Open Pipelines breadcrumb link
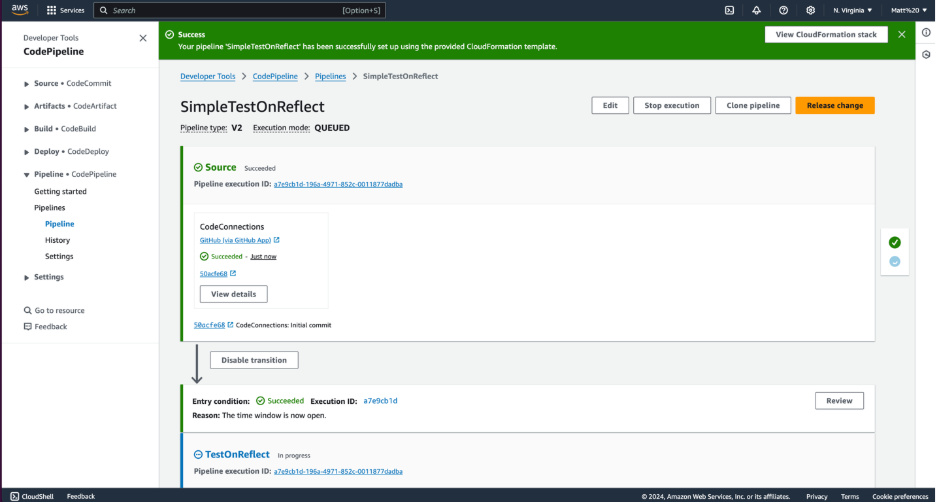936x502 pixels. 331,76
